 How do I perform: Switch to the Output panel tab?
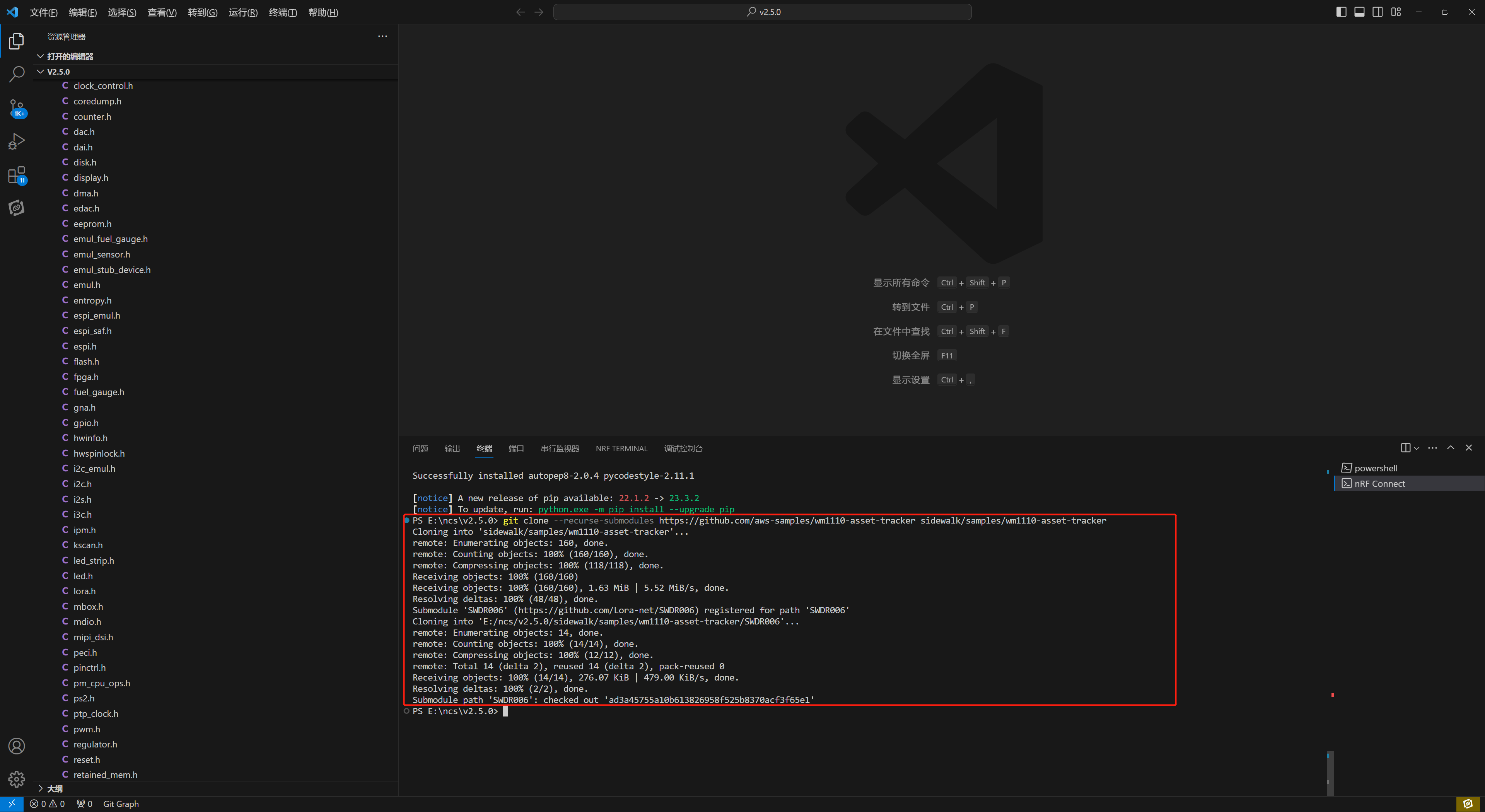point(452,449)
